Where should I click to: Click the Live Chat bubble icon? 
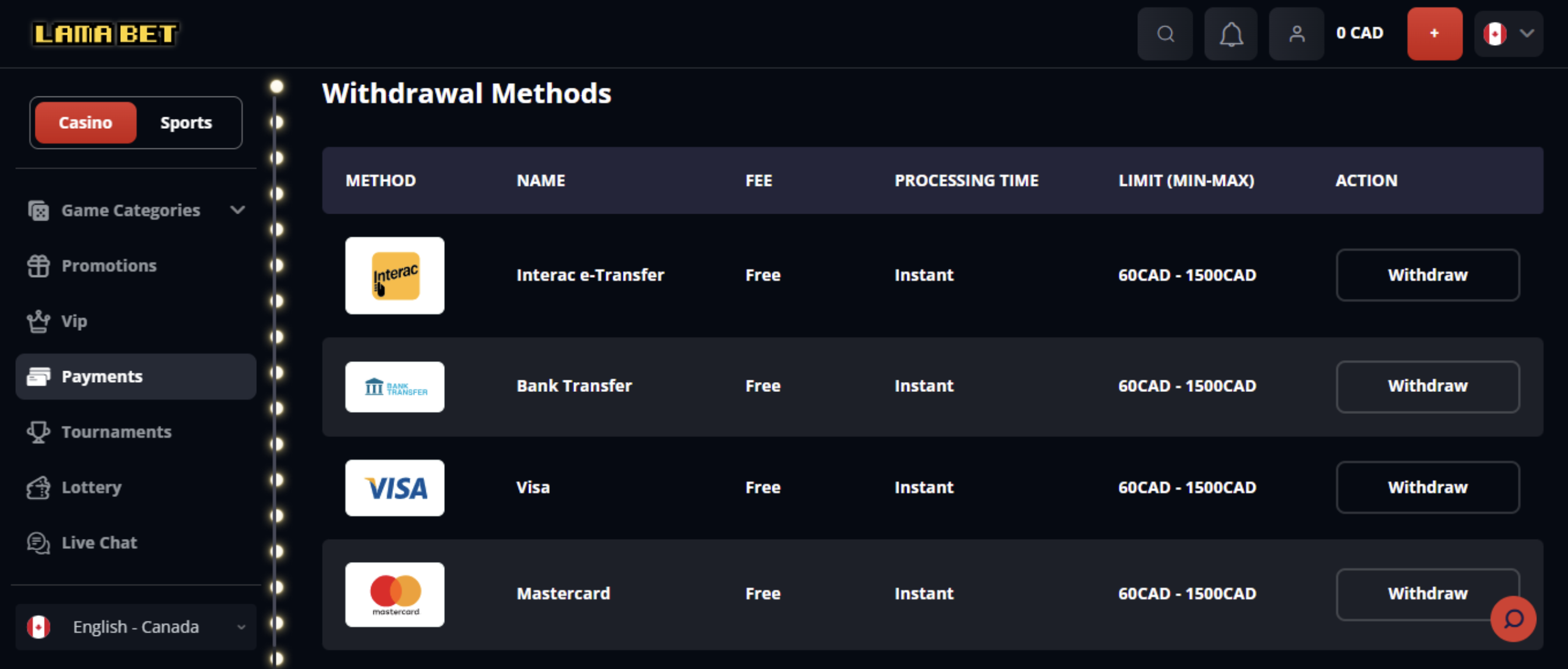(38, 543)
